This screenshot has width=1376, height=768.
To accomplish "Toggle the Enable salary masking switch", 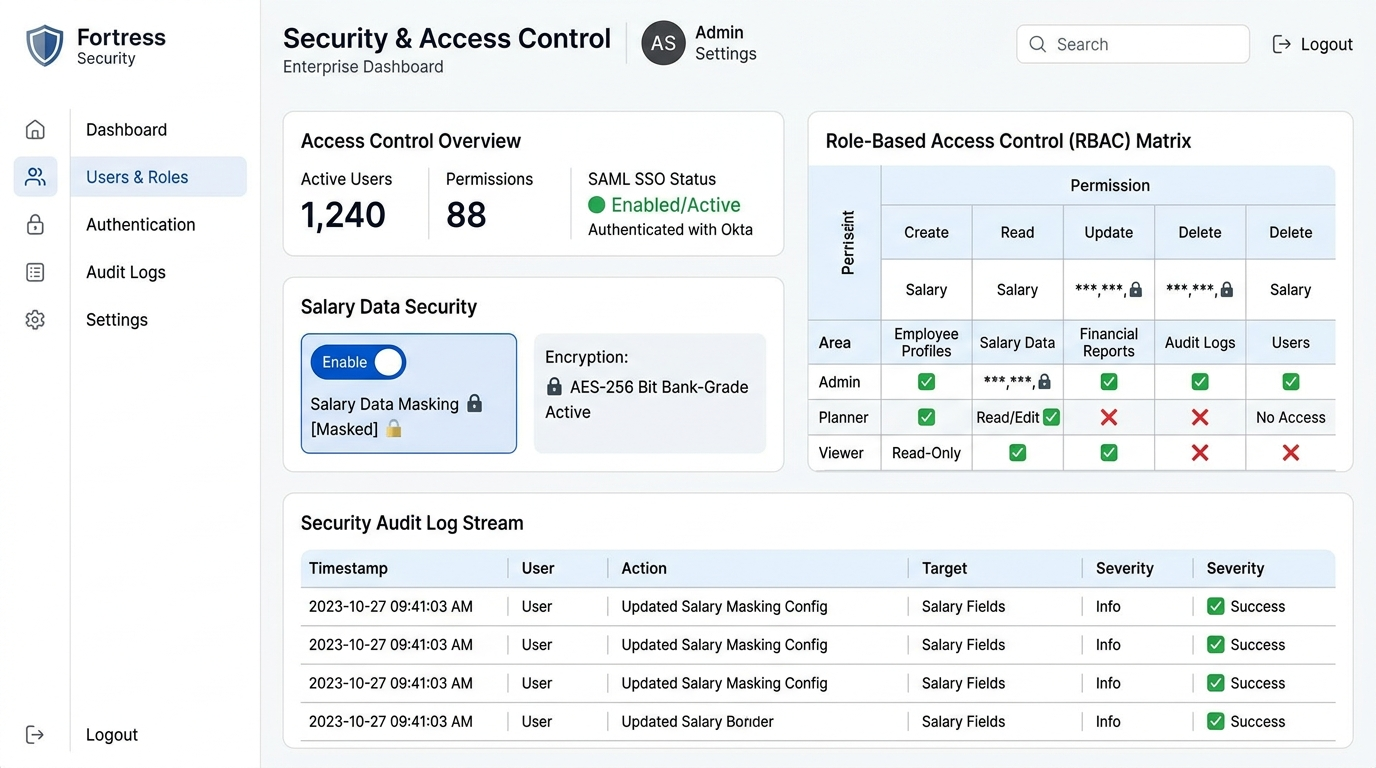I will pyautogui.click(x=358, y=362).
